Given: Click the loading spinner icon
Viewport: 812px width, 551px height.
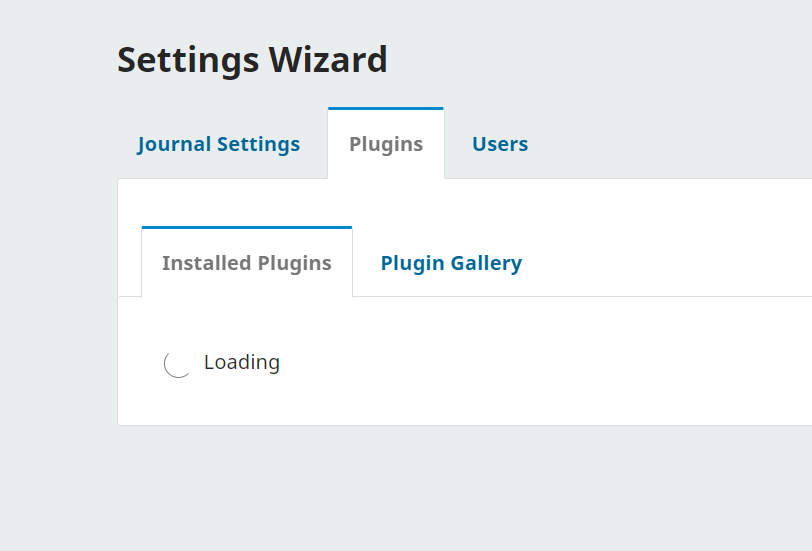Looking at the screenshot, I should click(177, 364).
